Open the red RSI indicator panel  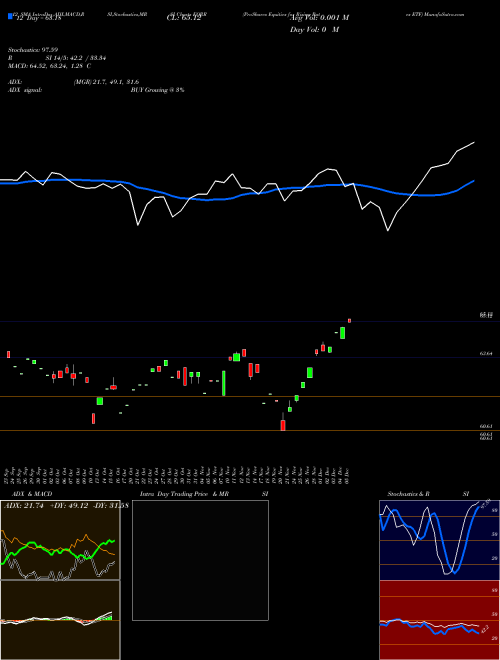click(x=439, y=620)
